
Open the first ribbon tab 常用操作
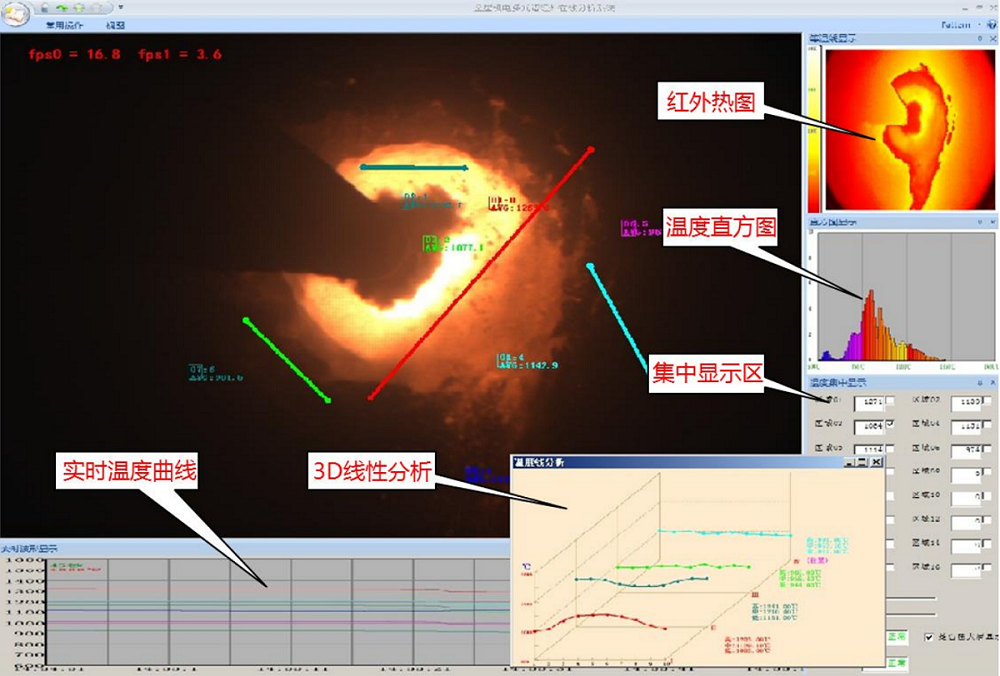click(65, 25)
